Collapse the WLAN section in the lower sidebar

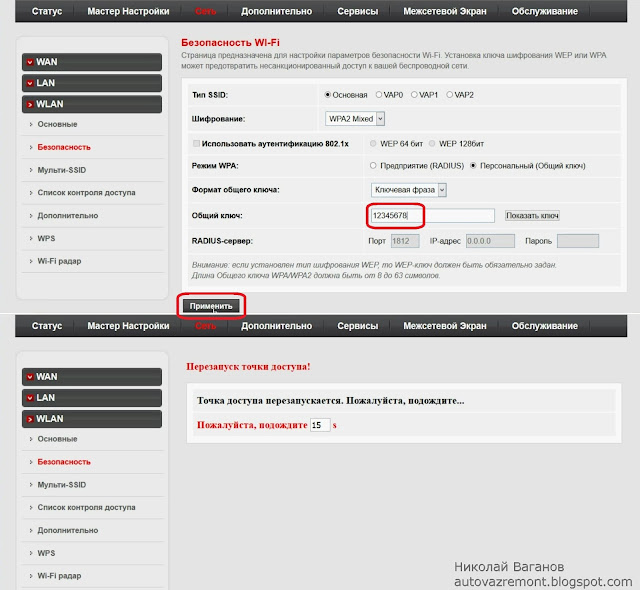click(x=92, y=419)
